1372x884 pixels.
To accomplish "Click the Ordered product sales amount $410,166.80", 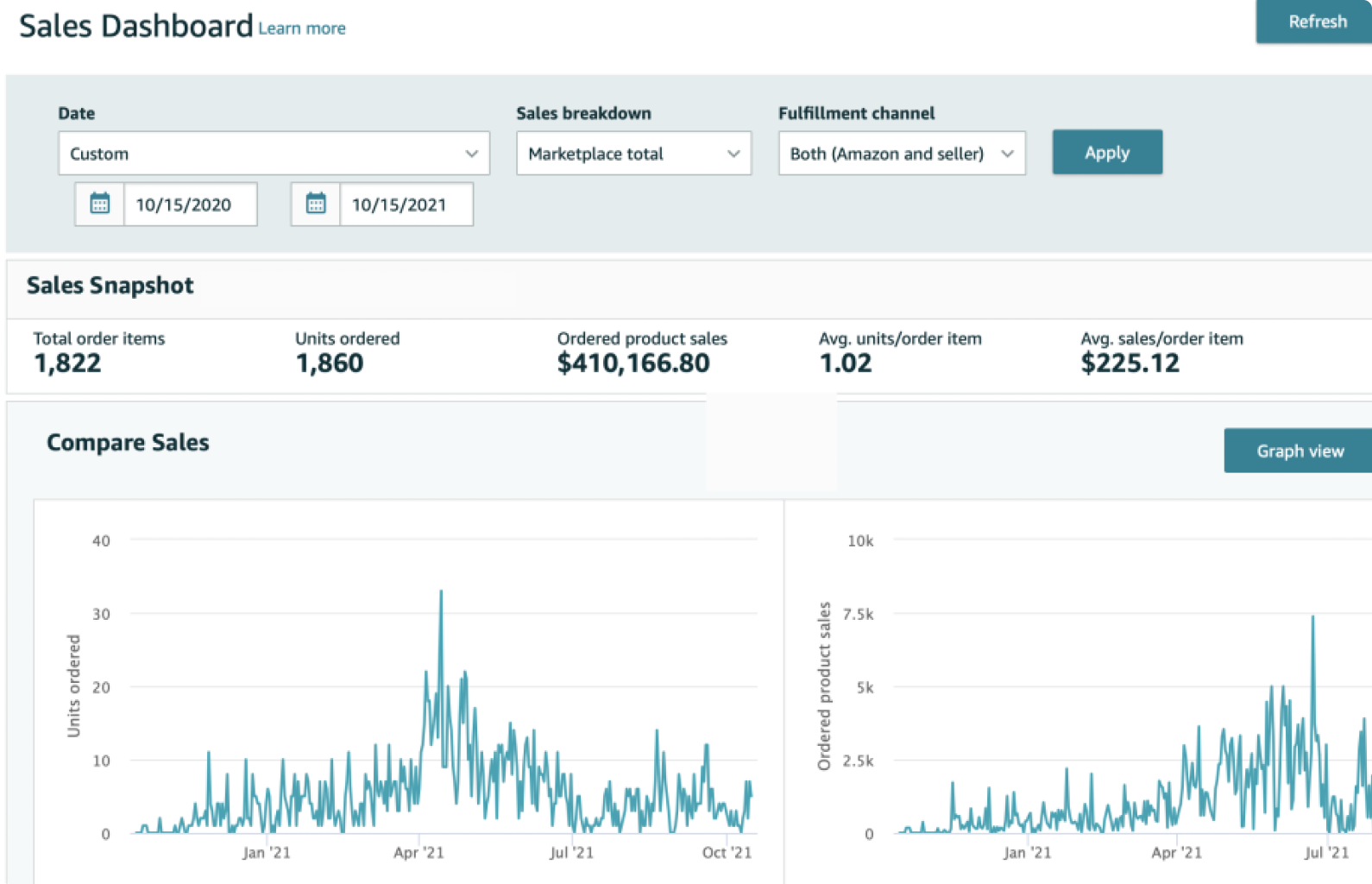I will tap(633, 363).
